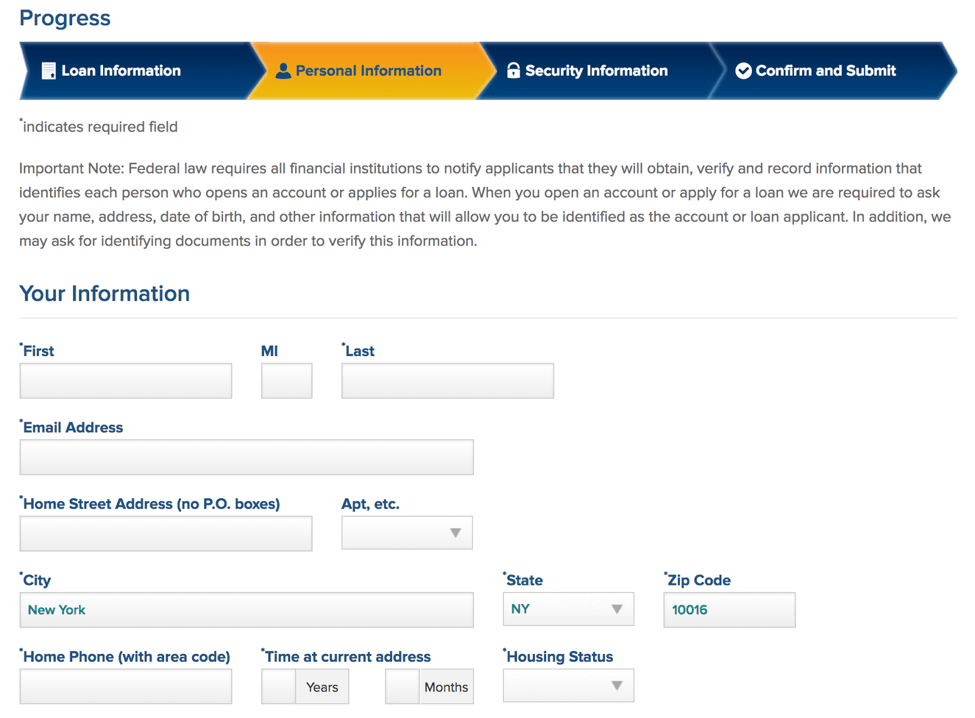Click the 'Important Note: Federal law' paragraph
Screen dimensions: 975x718
coord(485,205)
